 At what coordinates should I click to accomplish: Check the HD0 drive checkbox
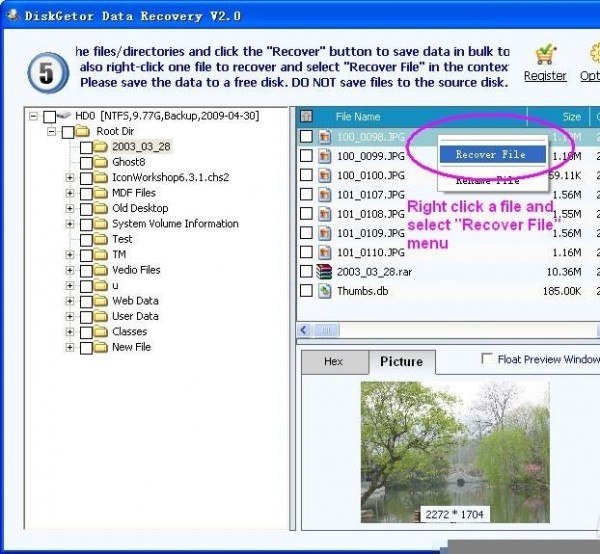50,117
